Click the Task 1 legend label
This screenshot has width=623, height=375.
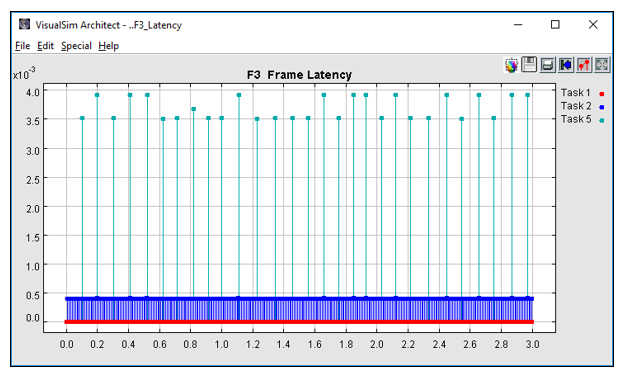pos(575,93)
